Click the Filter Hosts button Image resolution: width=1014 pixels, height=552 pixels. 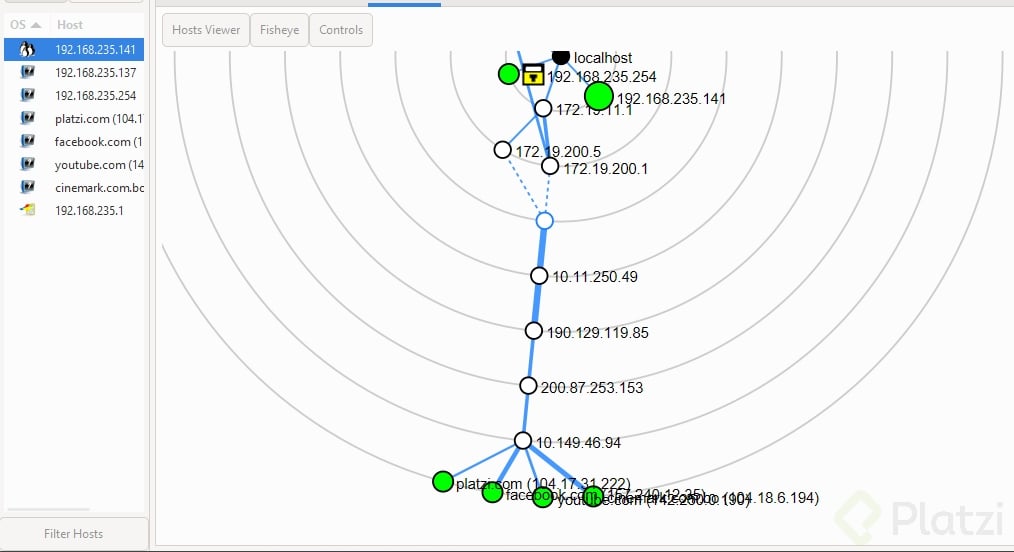(x=74, y=533)
